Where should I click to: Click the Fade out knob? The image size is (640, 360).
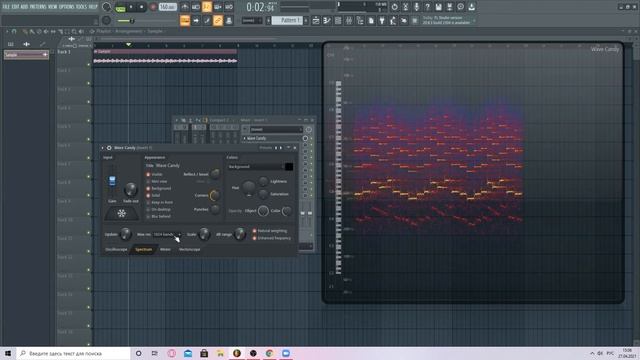[131, 189]
